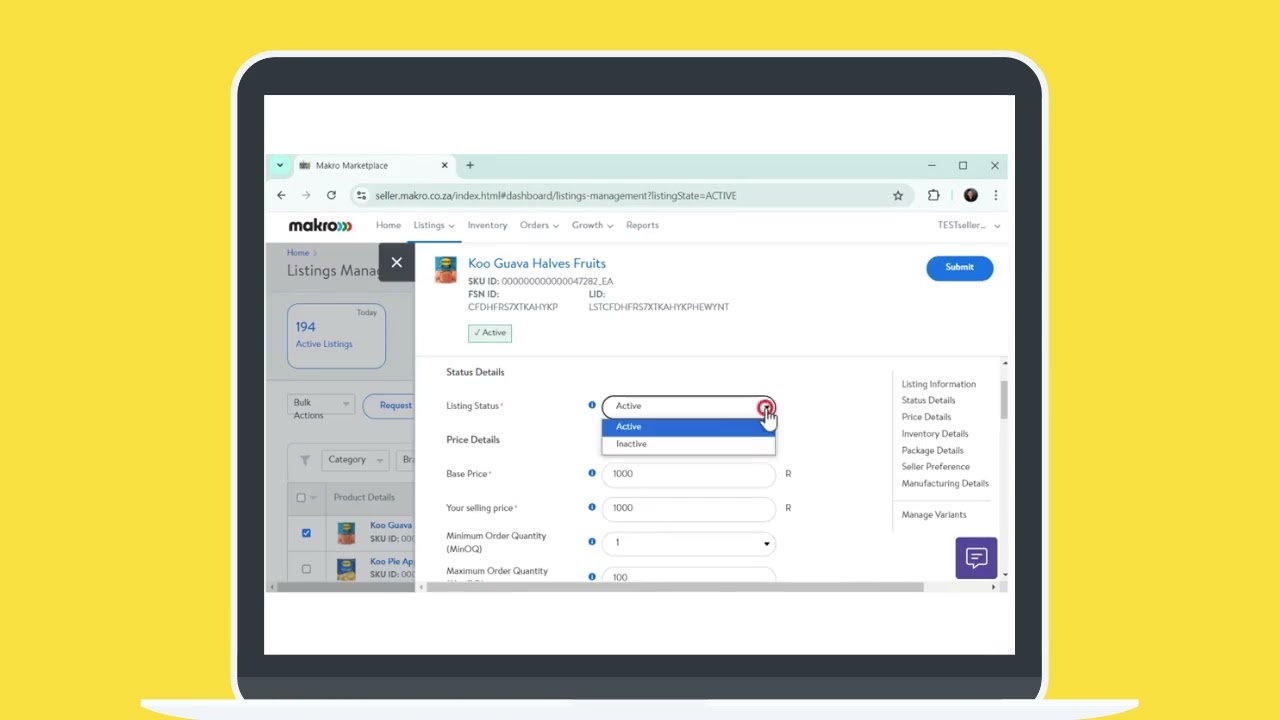Click the Koo Guava row thumbnail in list
Viewport: 1280px width, 720px height.
point(346,533)
